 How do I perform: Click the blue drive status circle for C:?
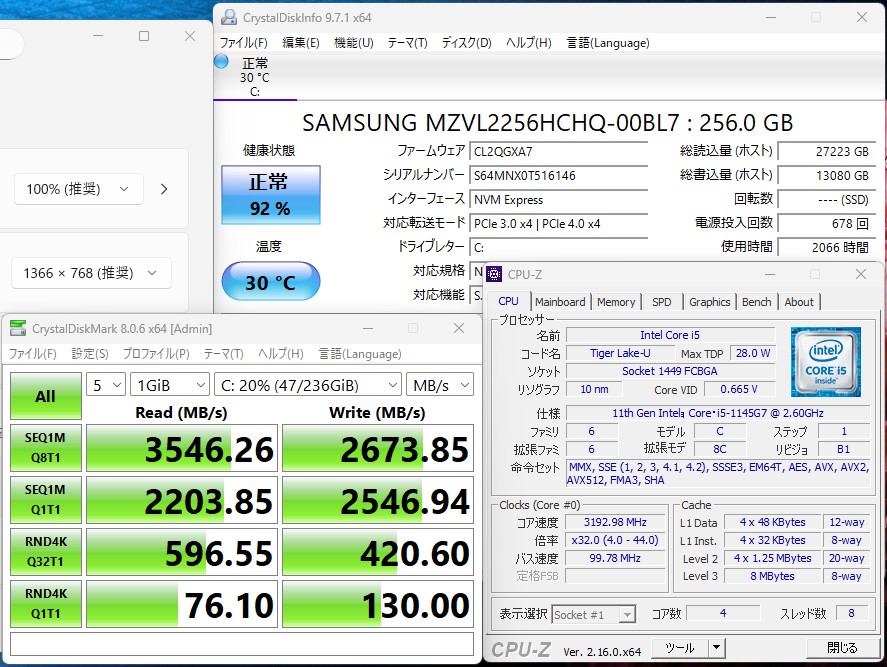[221, 62]
